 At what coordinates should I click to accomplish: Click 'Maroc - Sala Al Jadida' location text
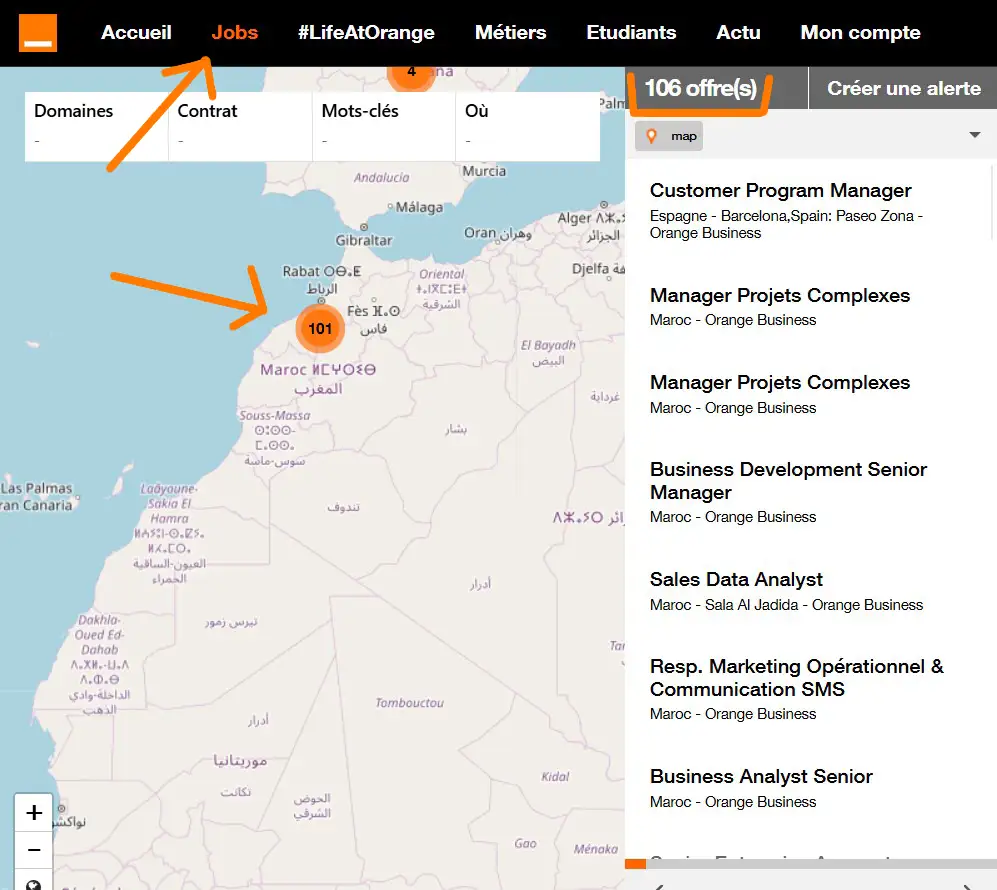(724, 605)
